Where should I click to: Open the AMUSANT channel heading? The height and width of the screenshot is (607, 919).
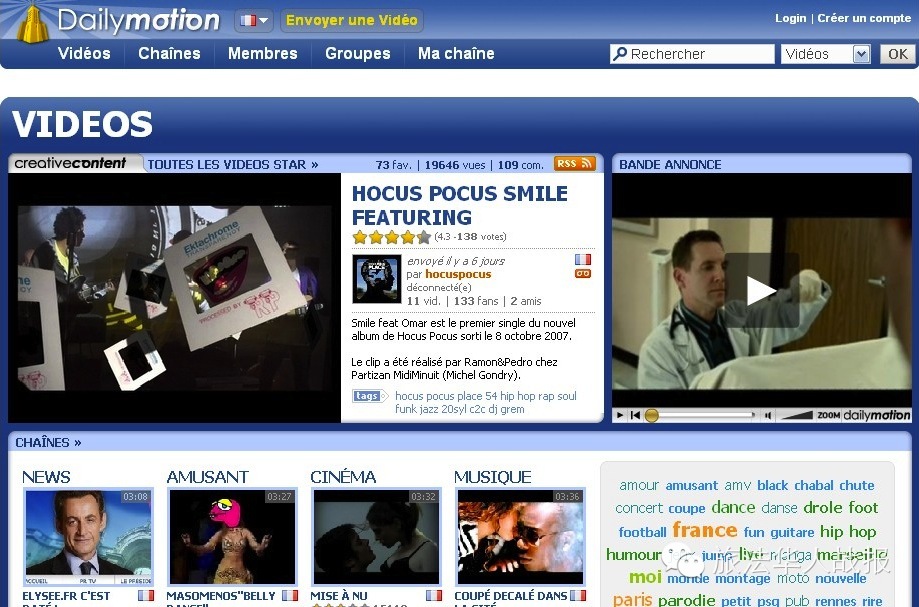pyautogui.click(x=207, y=477)
